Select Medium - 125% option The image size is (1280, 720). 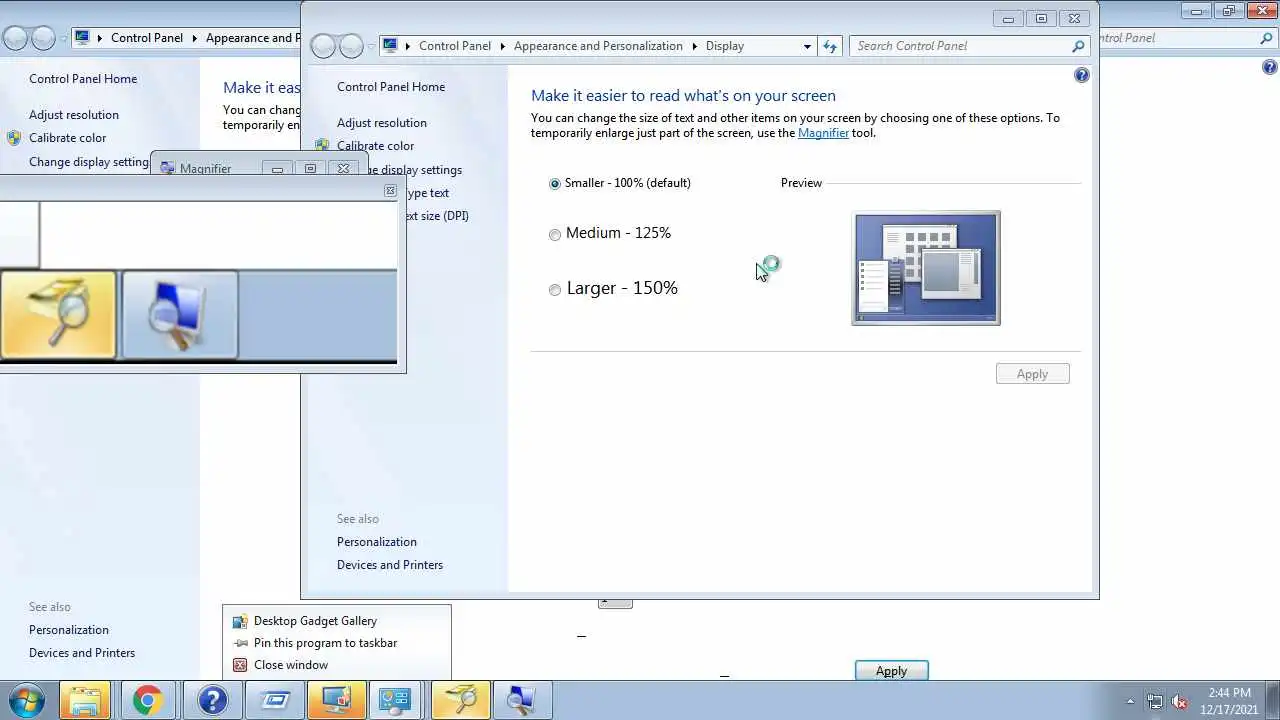tap(610, 233)
